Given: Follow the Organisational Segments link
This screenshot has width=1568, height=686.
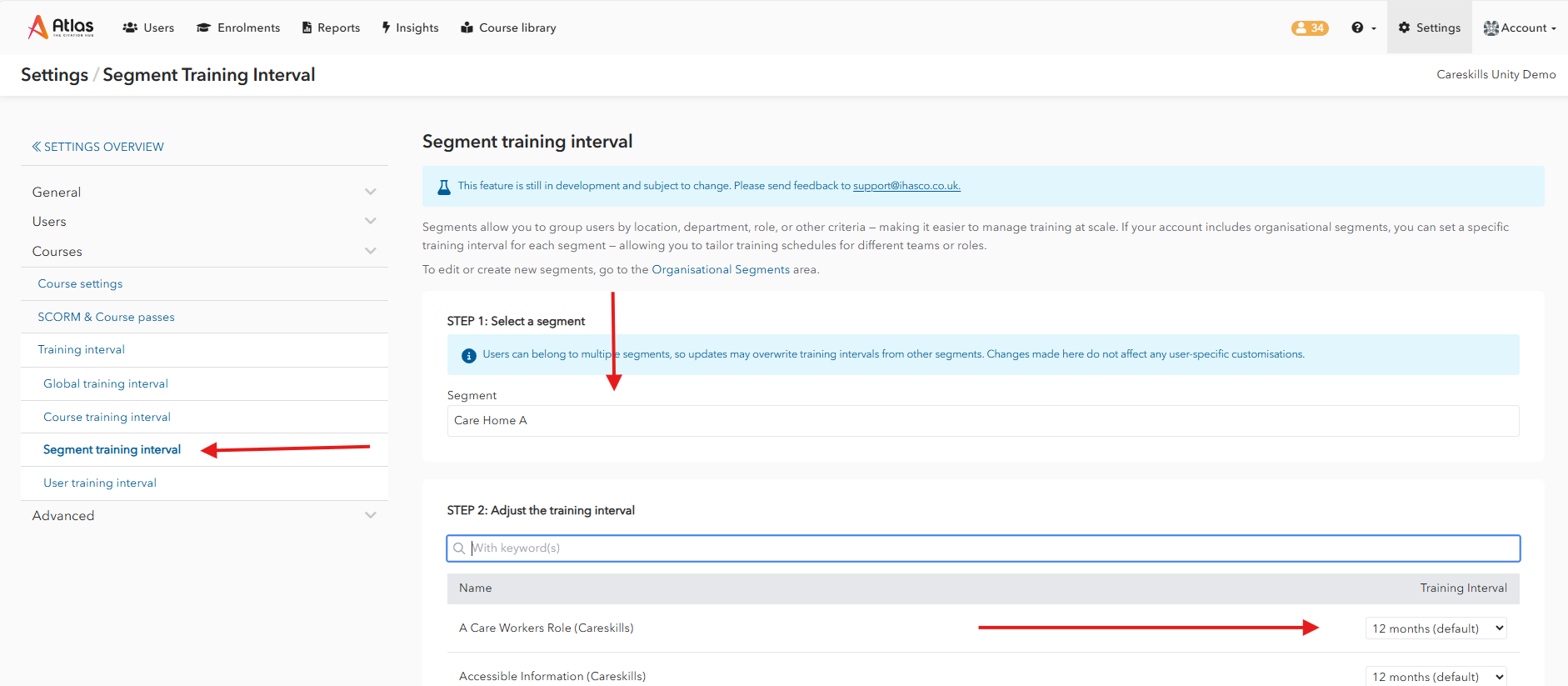Looking at the screenshot, I should (721, 269).
